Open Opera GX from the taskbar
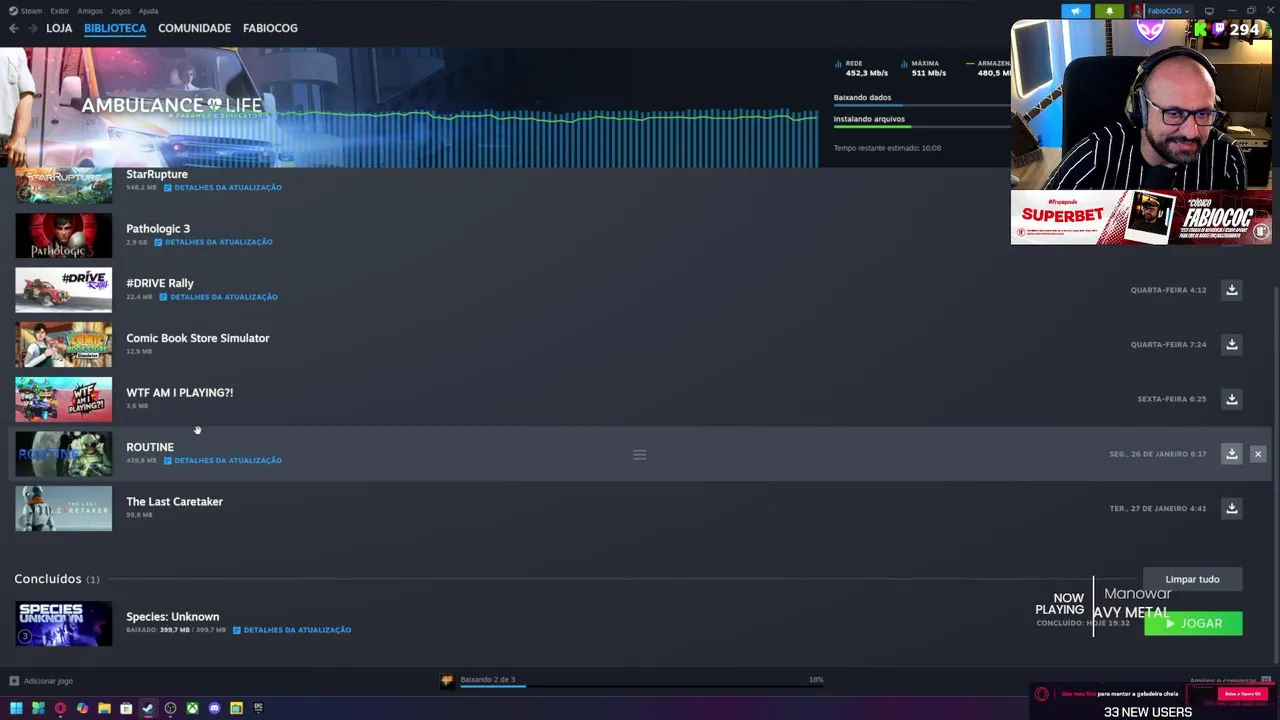Screen dimensions: 1280x720 click(x=60, y=708)
